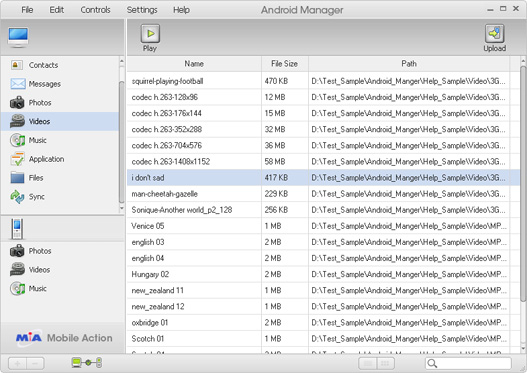Open computer Photos camera item
Viewport: 527px width, 373px height.
(x=60, y=102)
